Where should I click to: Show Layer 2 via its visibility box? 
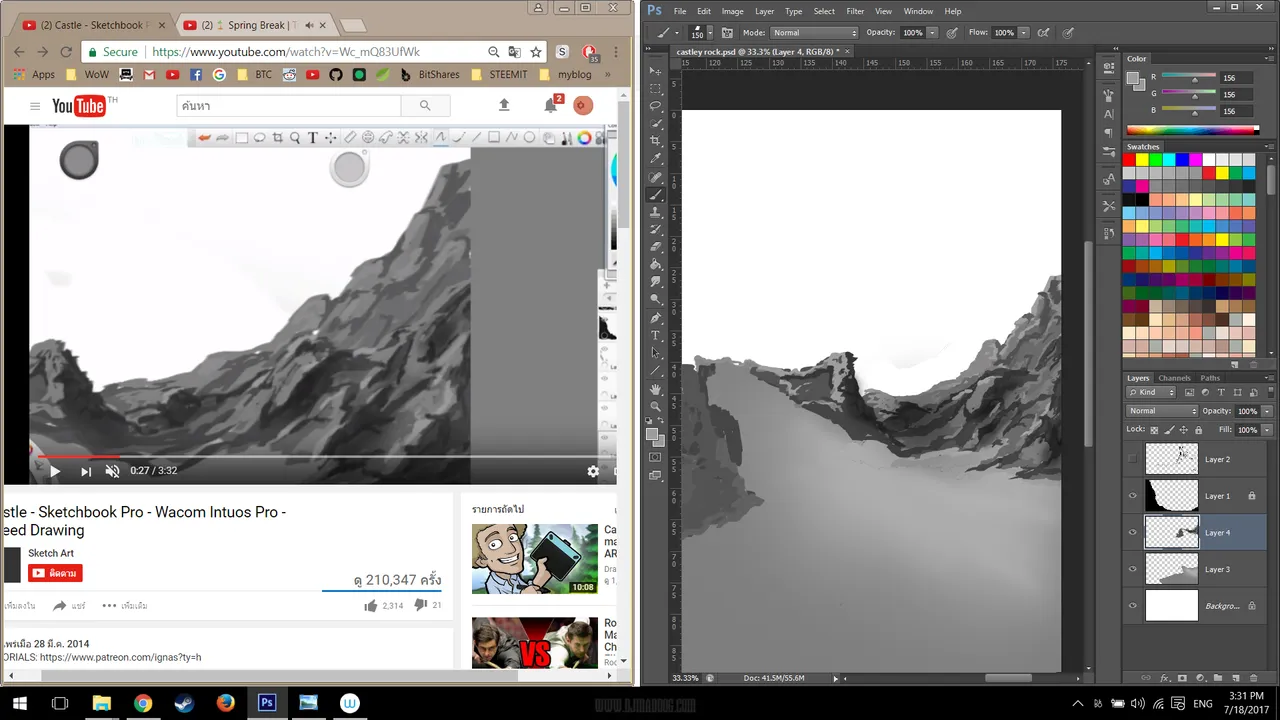tap(1133, 459)
